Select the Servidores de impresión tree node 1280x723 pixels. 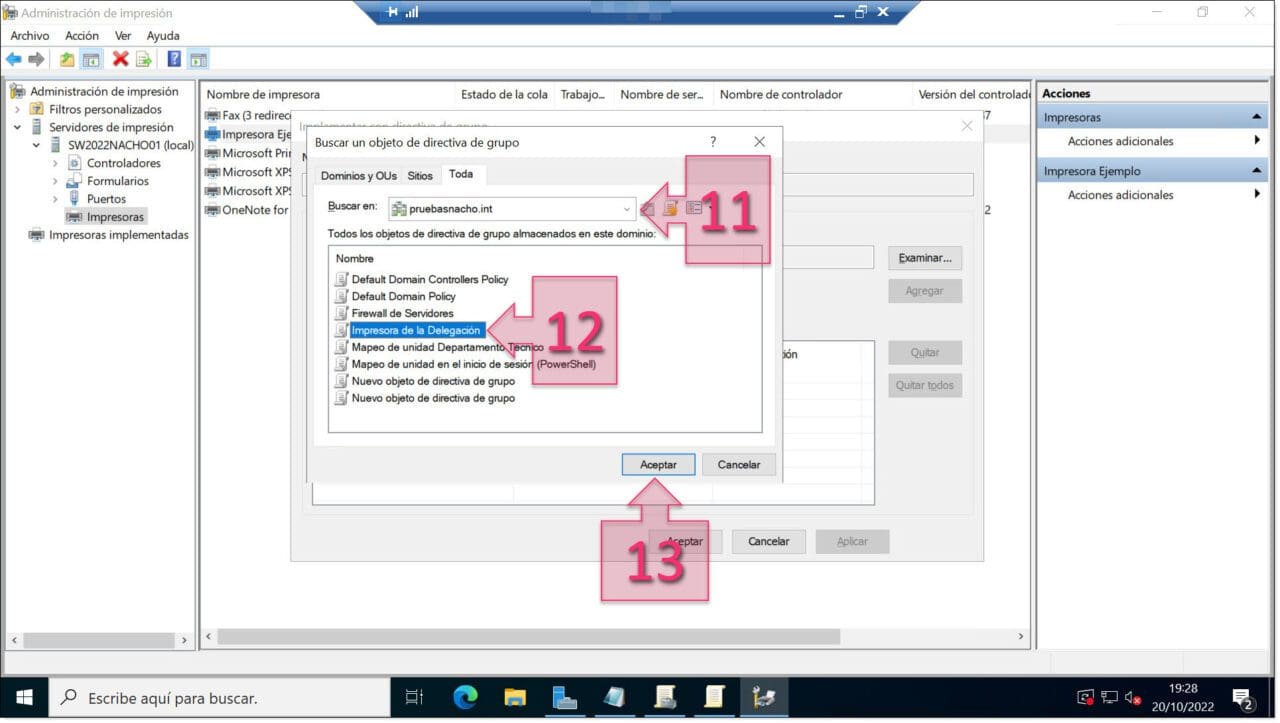(111, 127)
